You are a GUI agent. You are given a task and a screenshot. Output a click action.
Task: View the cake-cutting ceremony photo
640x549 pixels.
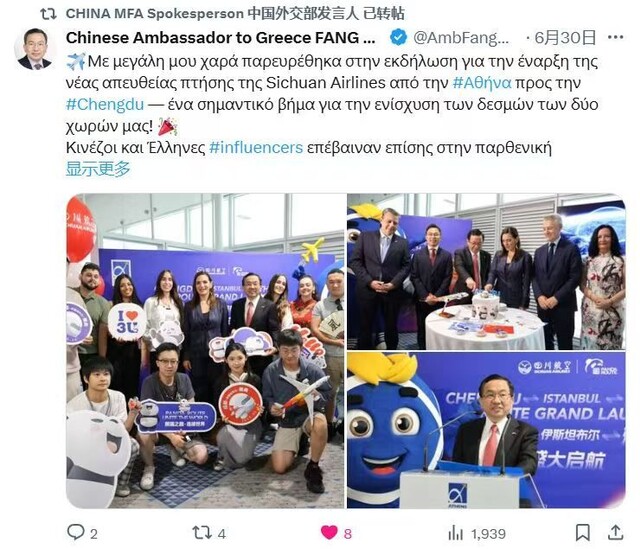(x=486, y=271)
